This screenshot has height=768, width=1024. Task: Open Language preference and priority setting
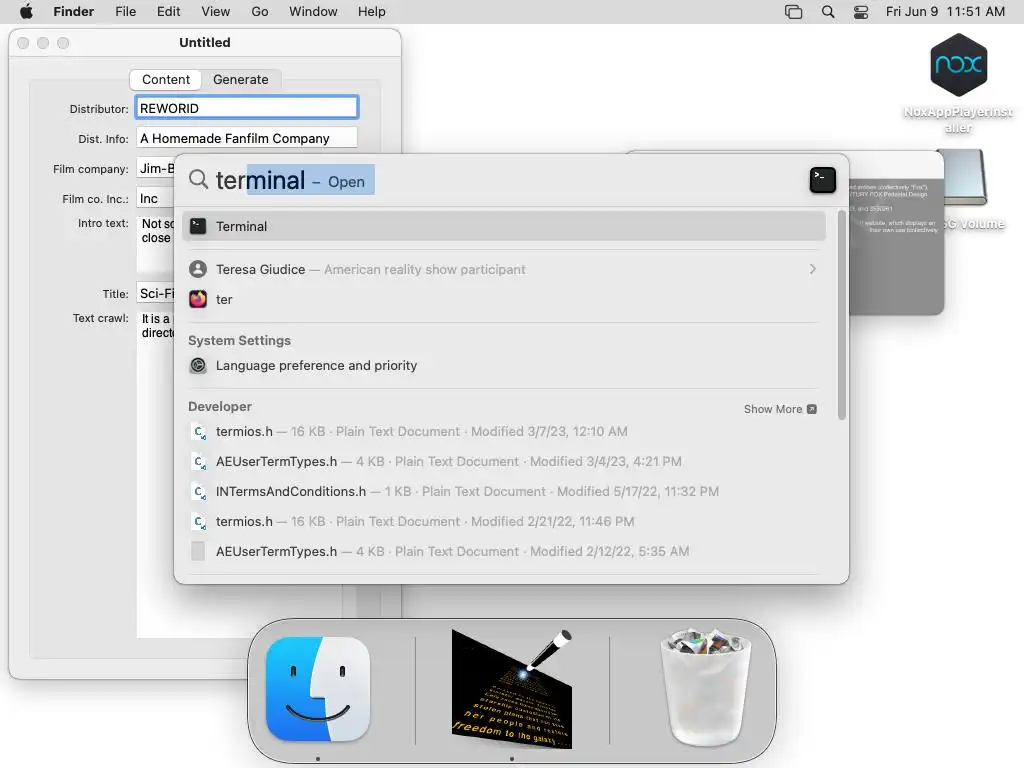[504, 366]
